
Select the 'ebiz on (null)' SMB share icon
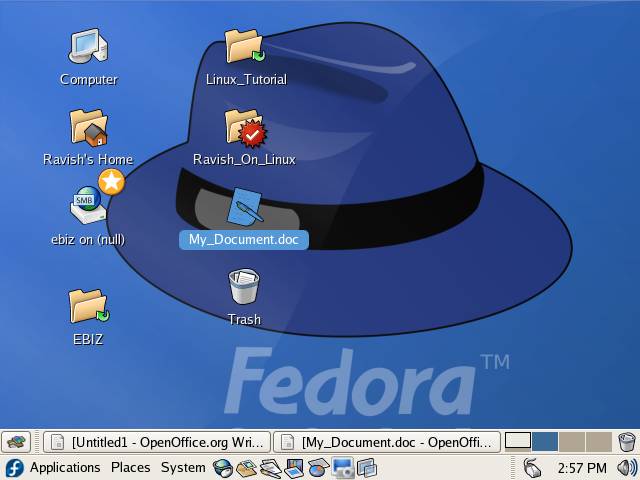click(x=88, y=208)
